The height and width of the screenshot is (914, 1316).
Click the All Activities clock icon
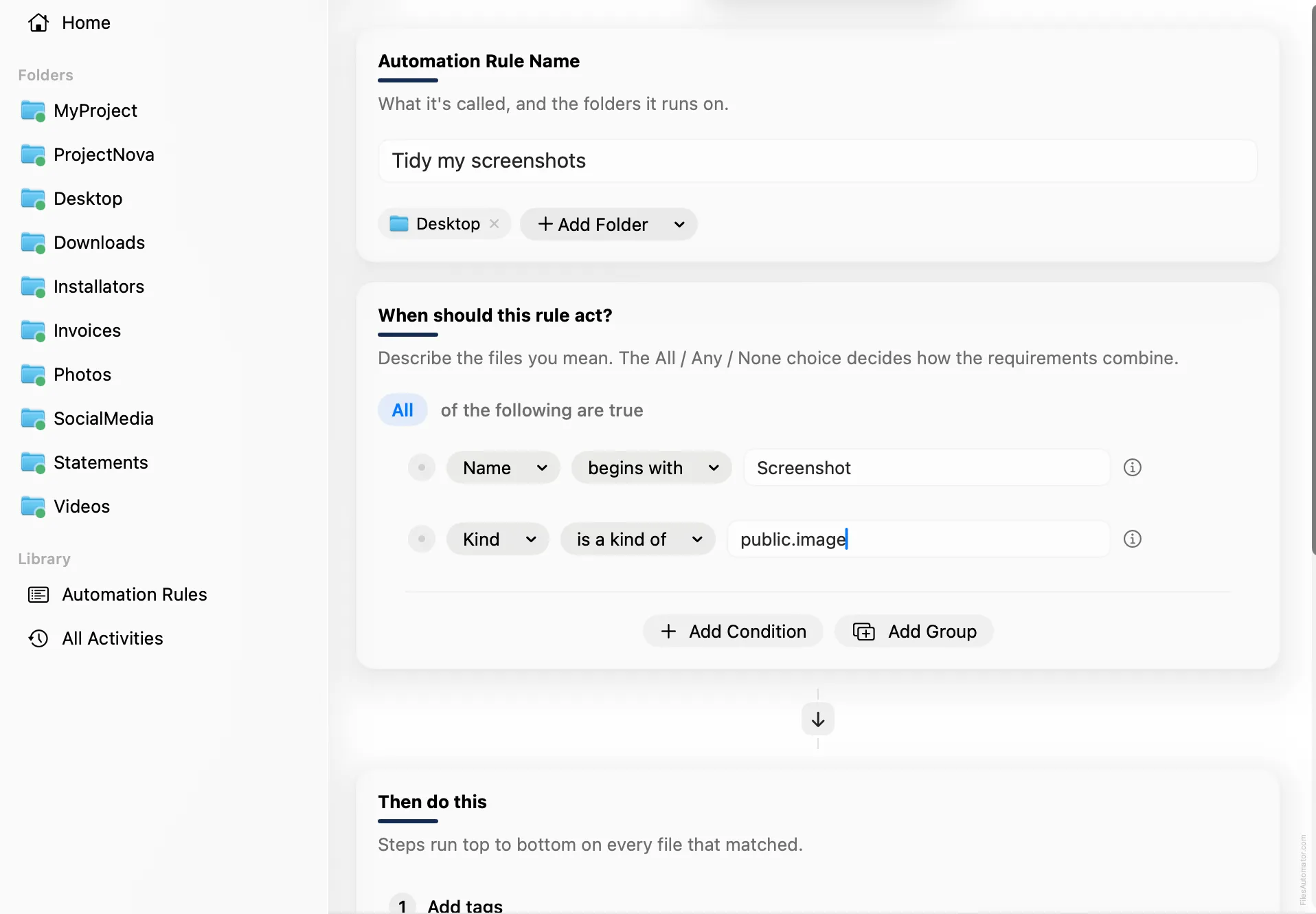point(38,638)
